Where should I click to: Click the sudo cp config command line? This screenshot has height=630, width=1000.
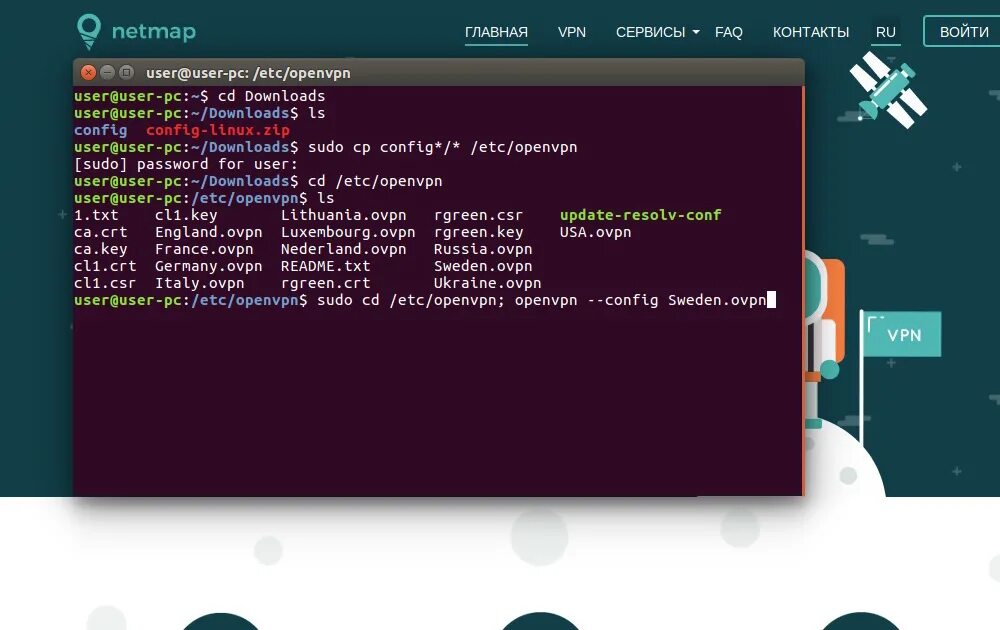(x=443, y=147)
